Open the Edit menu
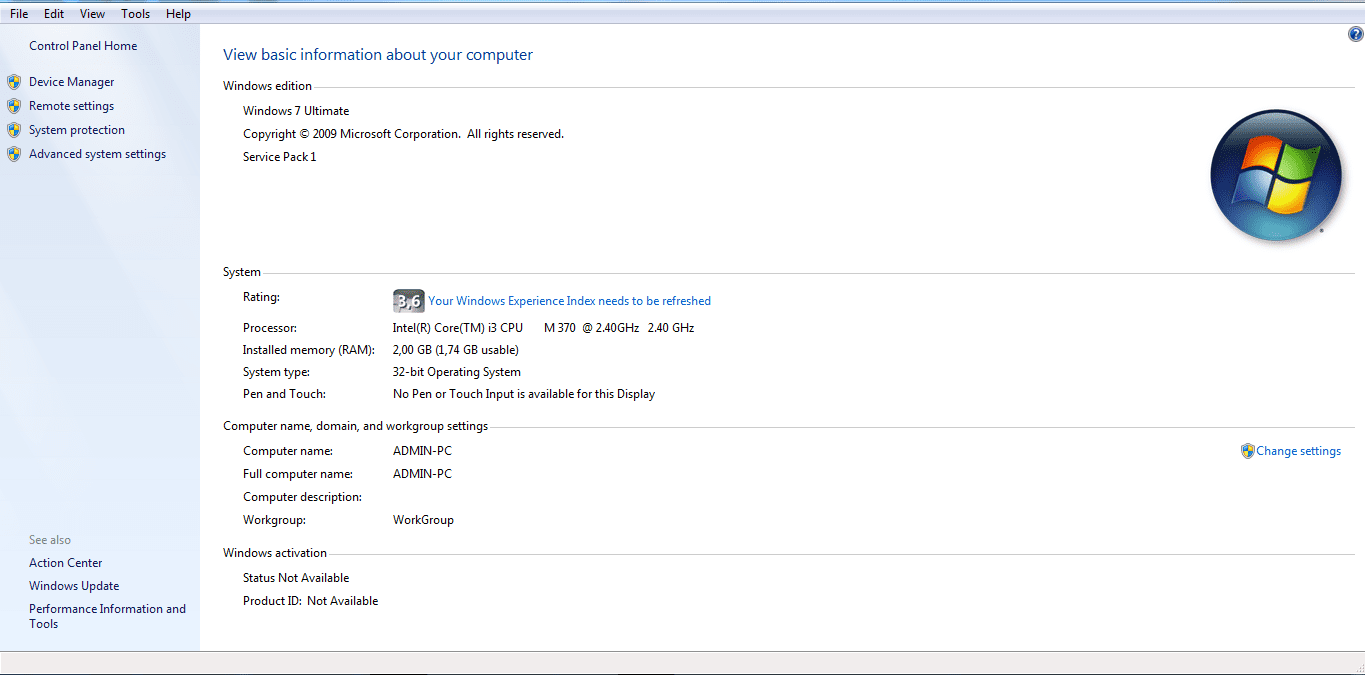This screenshot has height=675, width=1365. click(54, 14)
